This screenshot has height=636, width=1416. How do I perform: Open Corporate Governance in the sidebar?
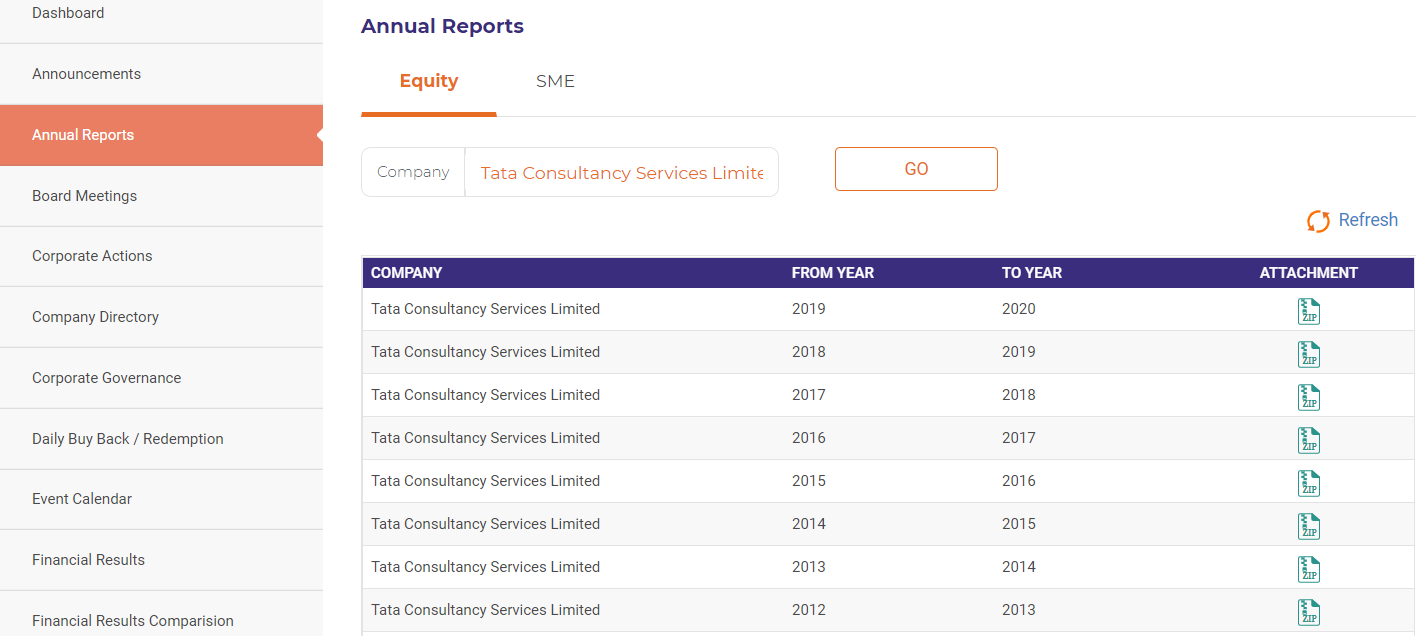coord(161,378)
